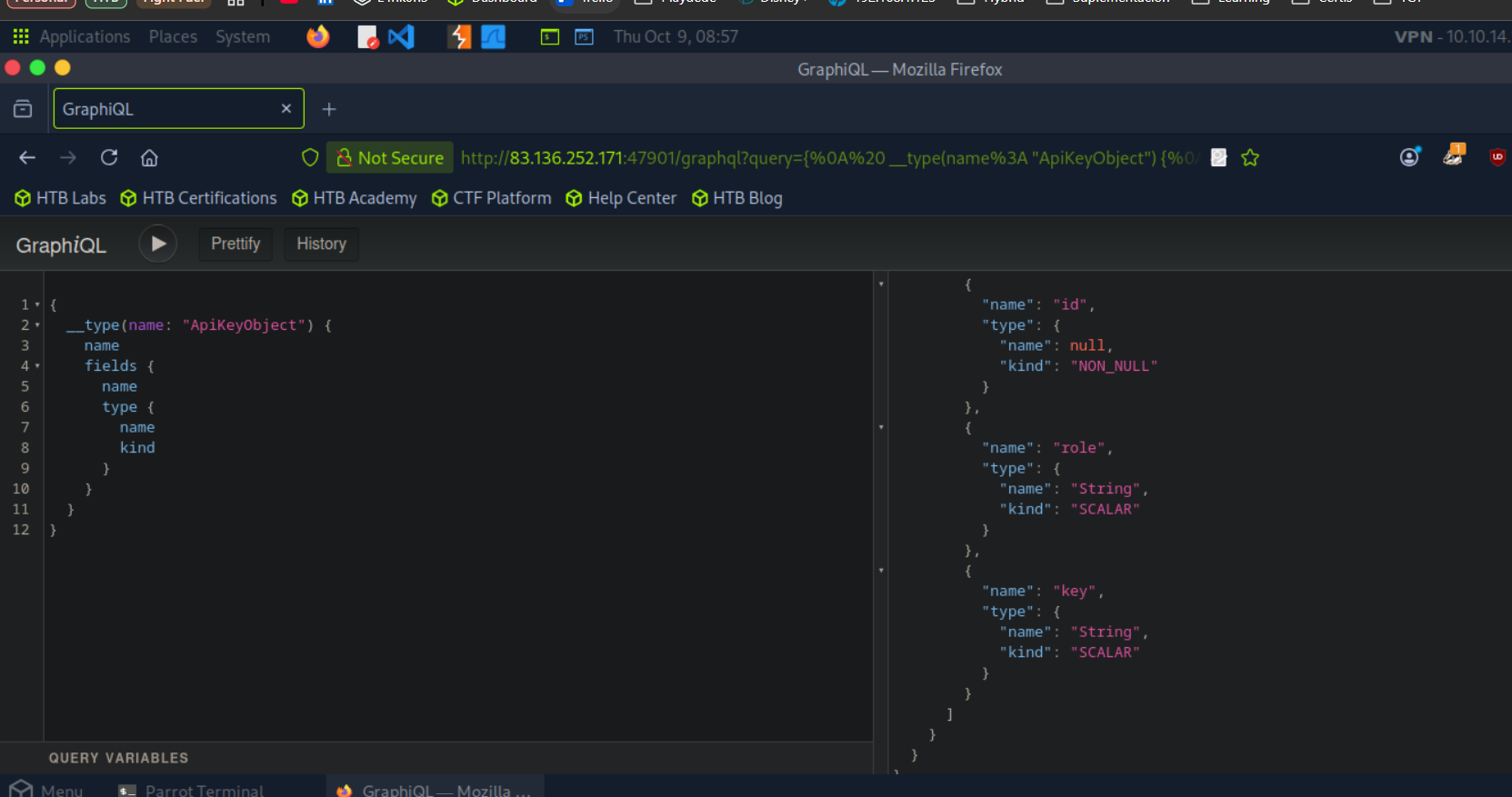Collapse the fields block on line 4
1512x797 pixels.
coord(37,366)
